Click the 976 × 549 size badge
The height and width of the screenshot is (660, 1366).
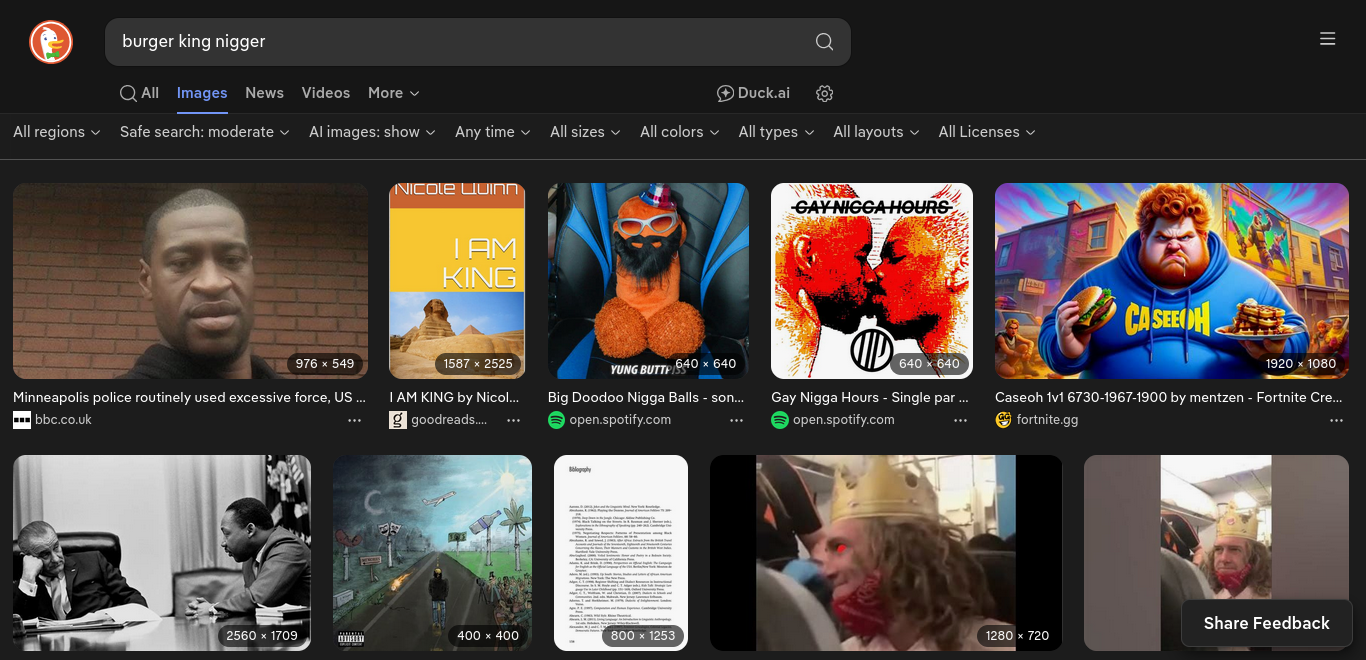pos(325,364)
